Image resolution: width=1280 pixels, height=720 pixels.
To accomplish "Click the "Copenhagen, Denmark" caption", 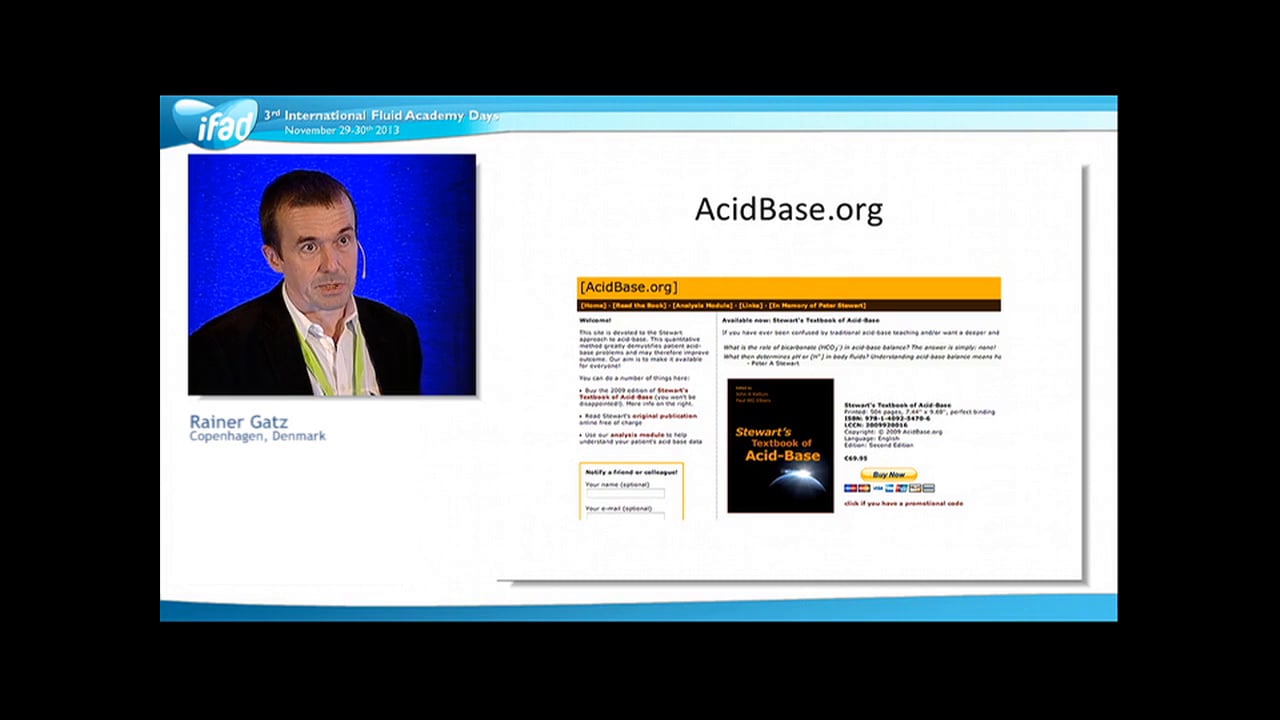I will (x=258, y=436).
